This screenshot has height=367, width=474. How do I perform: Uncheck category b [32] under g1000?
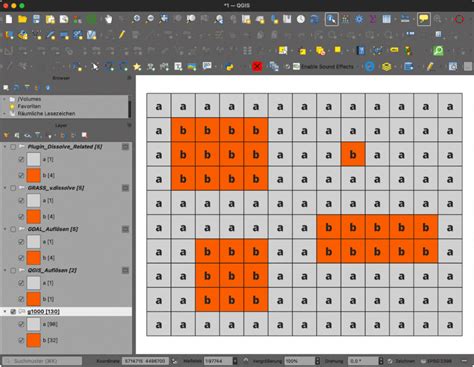coord(21,340)
